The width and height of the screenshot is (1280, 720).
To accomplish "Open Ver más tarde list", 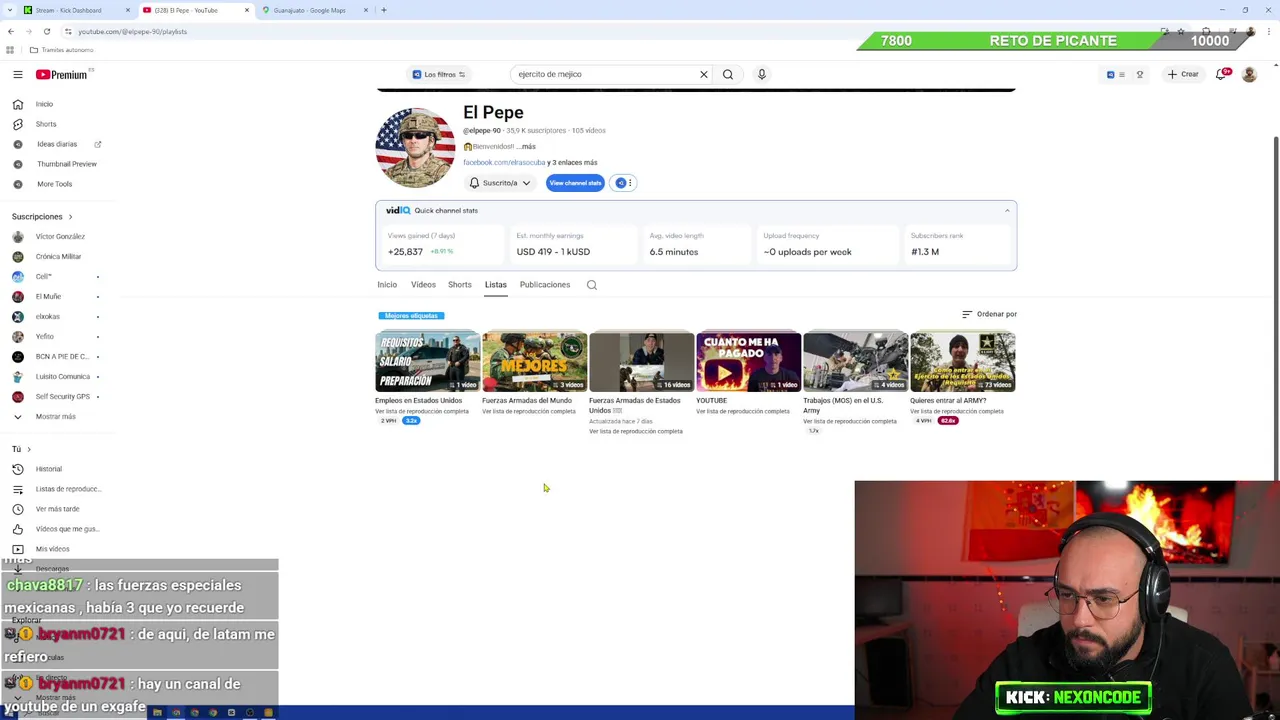I will tap(57, 509).
